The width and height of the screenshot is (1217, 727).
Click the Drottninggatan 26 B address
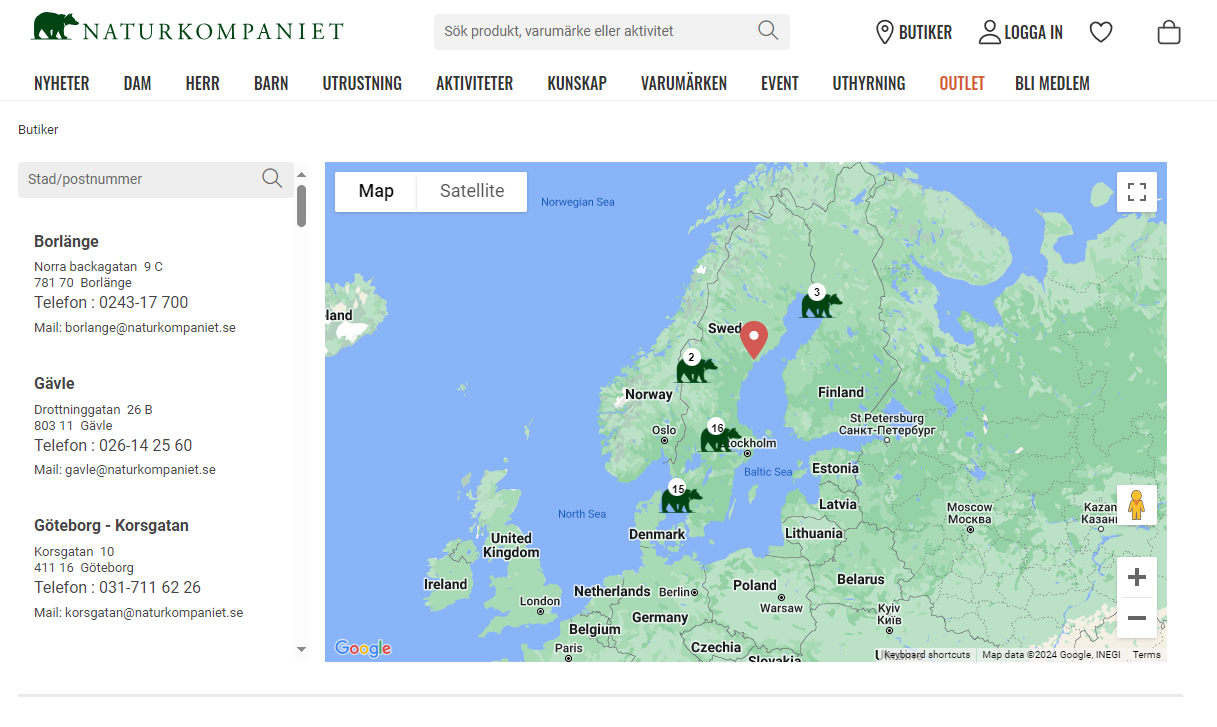coord(93,410)
